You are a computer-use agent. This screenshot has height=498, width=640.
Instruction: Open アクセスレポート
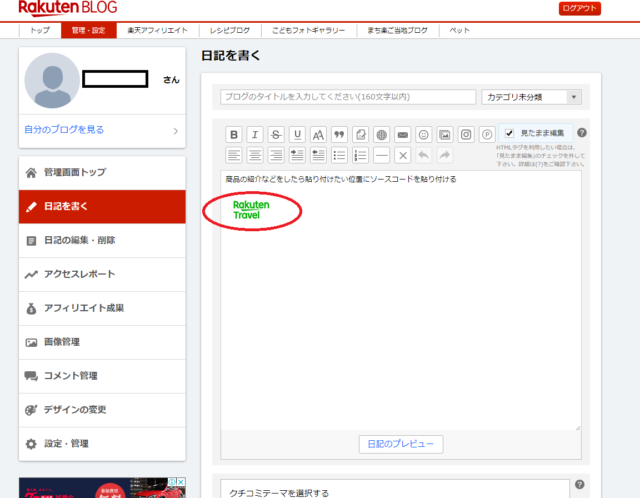click(102, 274)
